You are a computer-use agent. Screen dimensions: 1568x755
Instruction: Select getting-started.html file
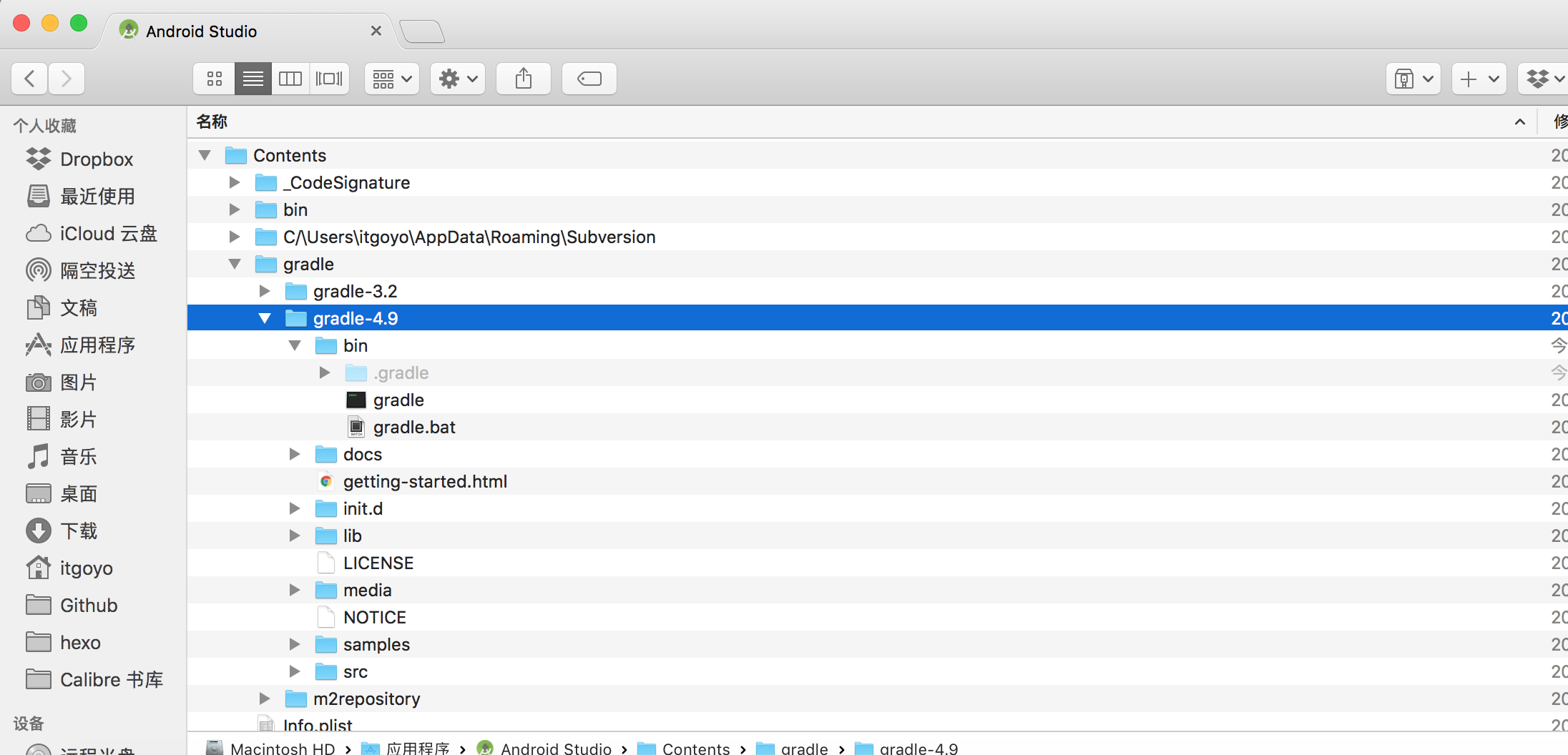(x=878, y=481)
